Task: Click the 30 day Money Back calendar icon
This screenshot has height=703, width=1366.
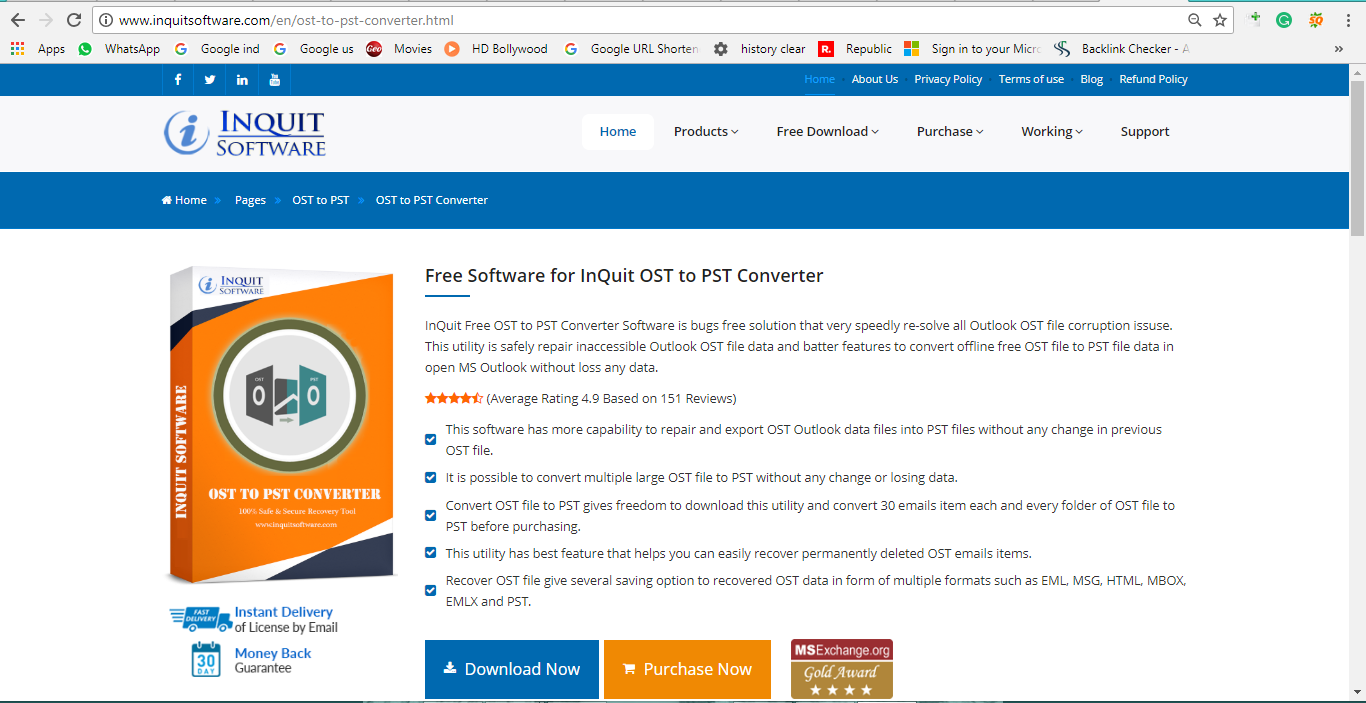Action: [x=206, y=660]
